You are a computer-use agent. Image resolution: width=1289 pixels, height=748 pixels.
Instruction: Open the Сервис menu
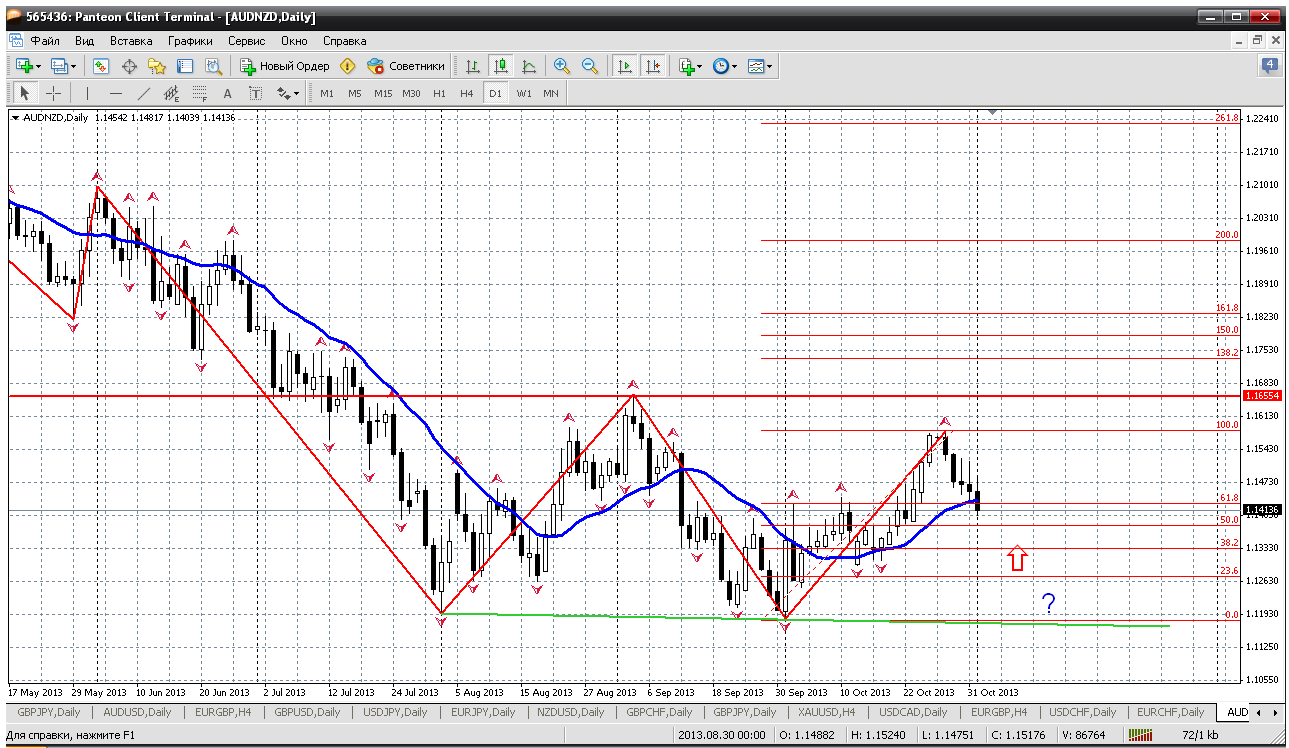tap(246, 41)
